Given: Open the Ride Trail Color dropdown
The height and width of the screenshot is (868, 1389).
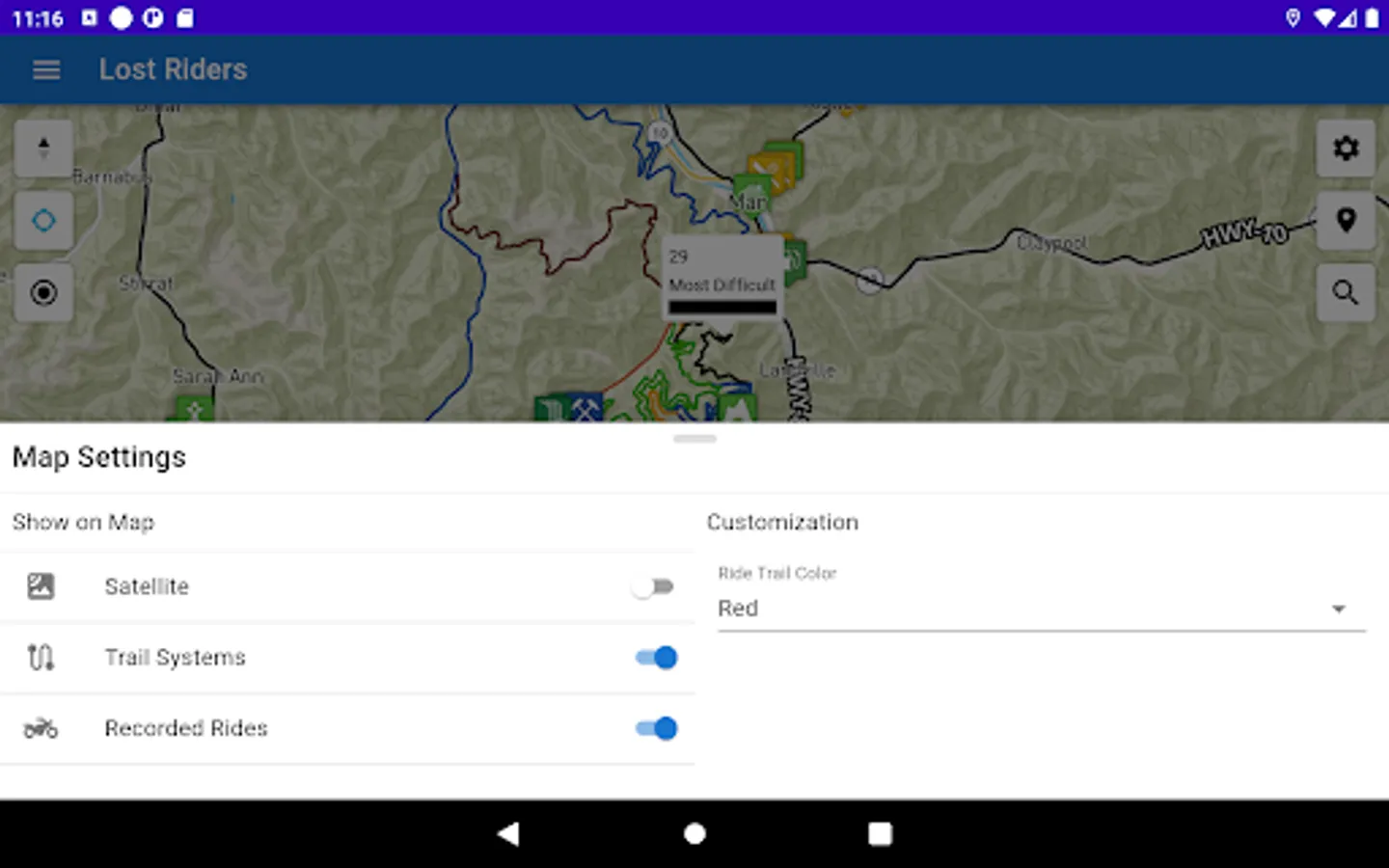Looking at the screenshot, I should pos(1042,609).
